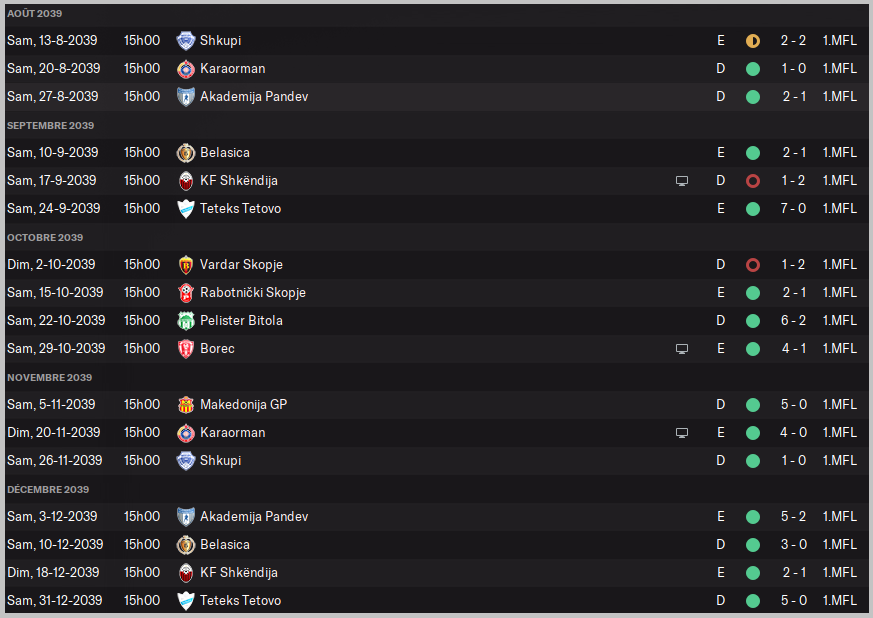The width and height of the screenshot is (873, 618).
Task: Click the red loss indicator on the Vardar Skopje match
Action: (x=753, y=265)
